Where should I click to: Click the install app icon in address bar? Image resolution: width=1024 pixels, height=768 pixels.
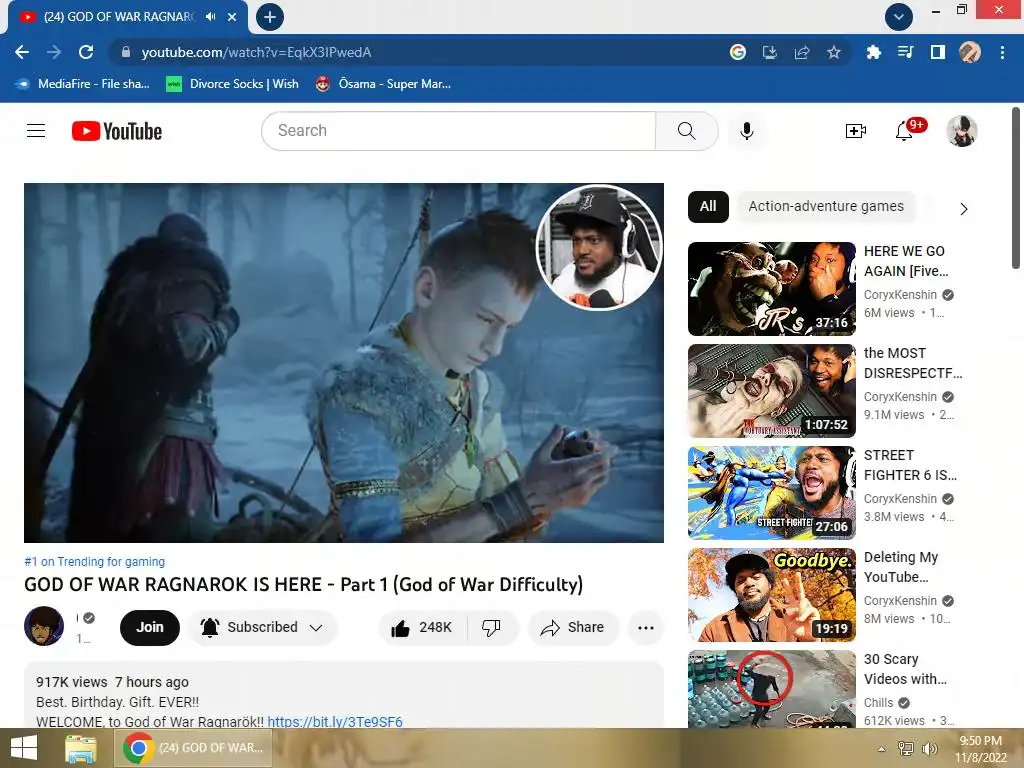[x=769, y=52]
